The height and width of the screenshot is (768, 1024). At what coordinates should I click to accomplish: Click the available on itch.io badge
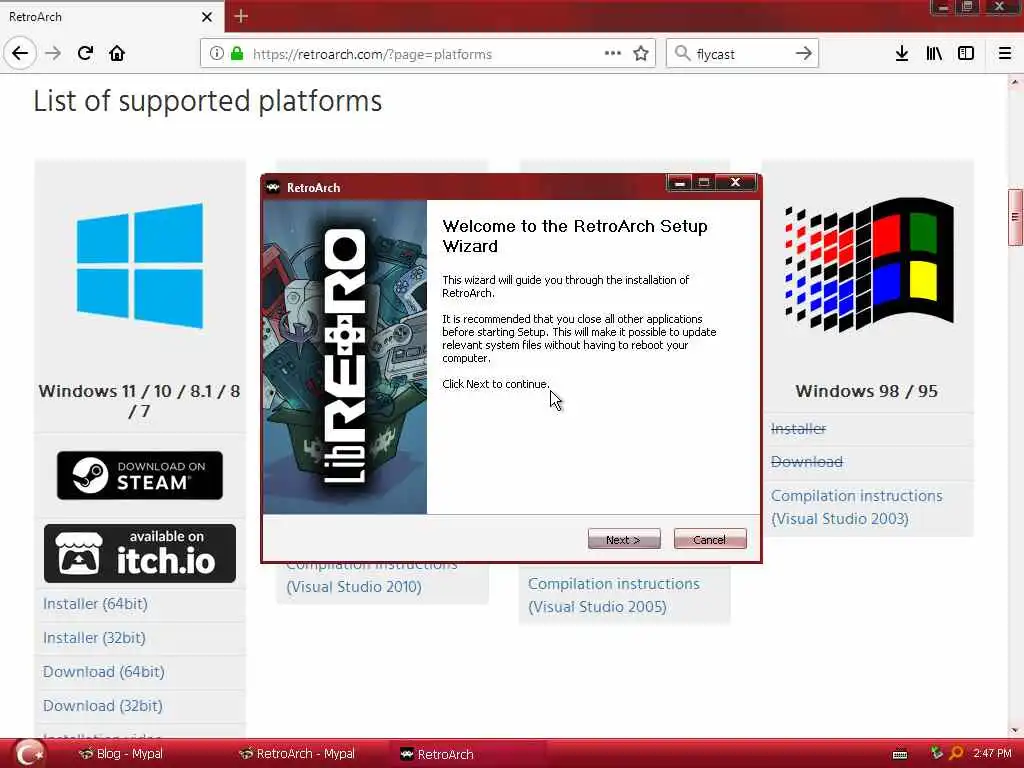click(140, 553)
